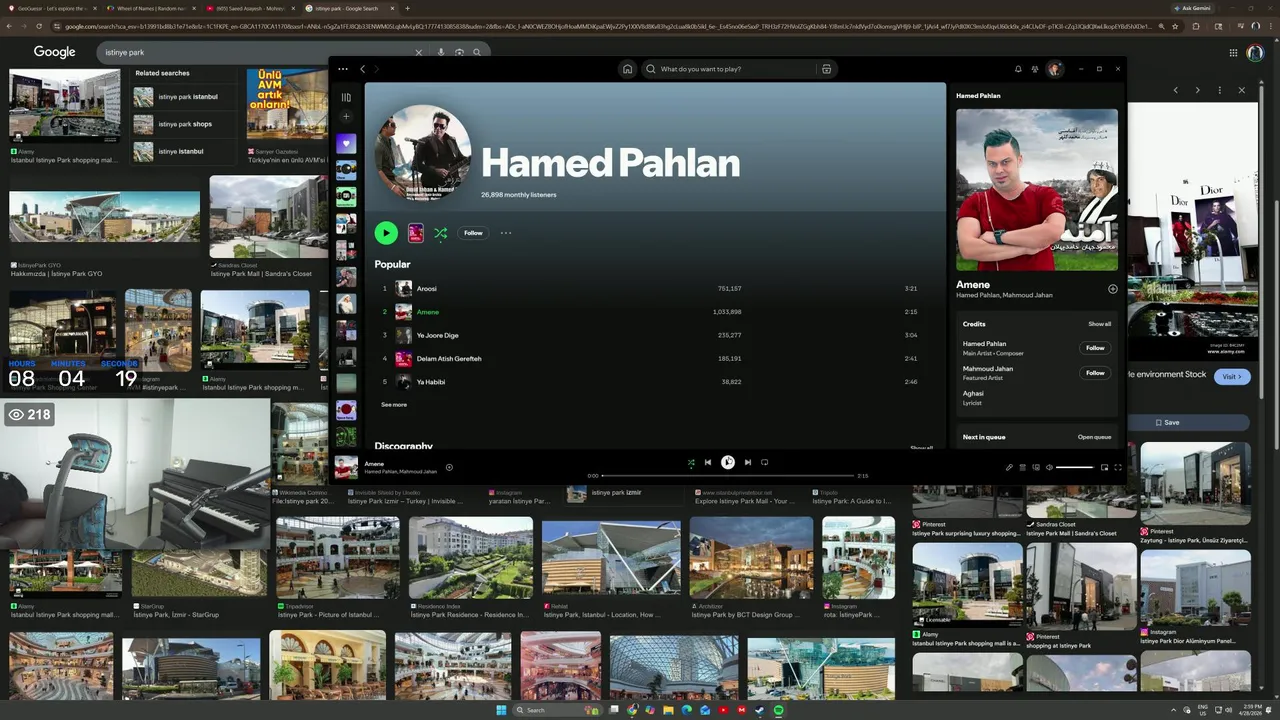
Task: Open Spotify icon on Windows taskbar
Action: point(779,710)
